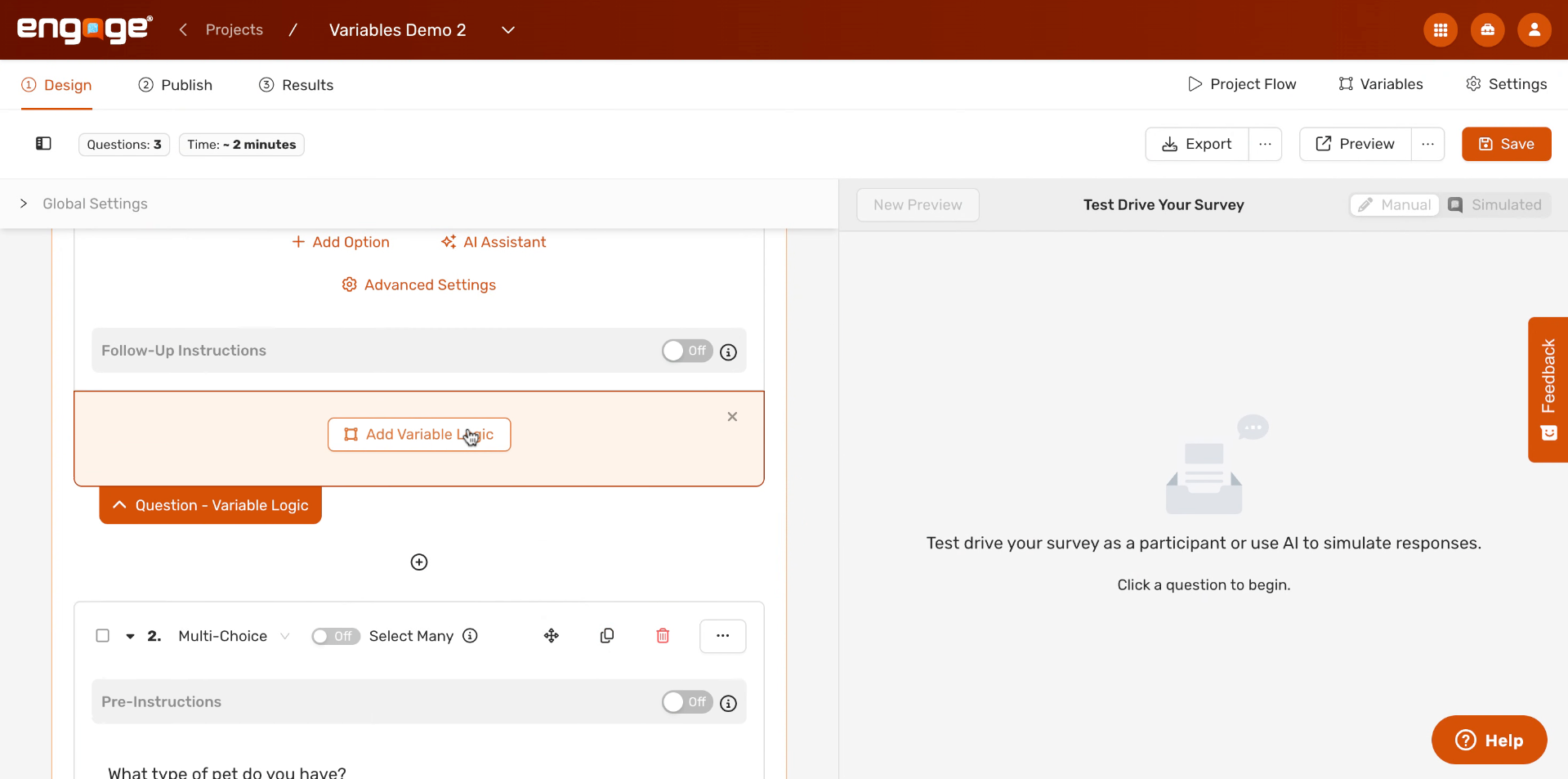Collapse the Question - Variable Logic tab
Image resolution: width=1568 pixels, height=779 pixels.
(211, 505)
